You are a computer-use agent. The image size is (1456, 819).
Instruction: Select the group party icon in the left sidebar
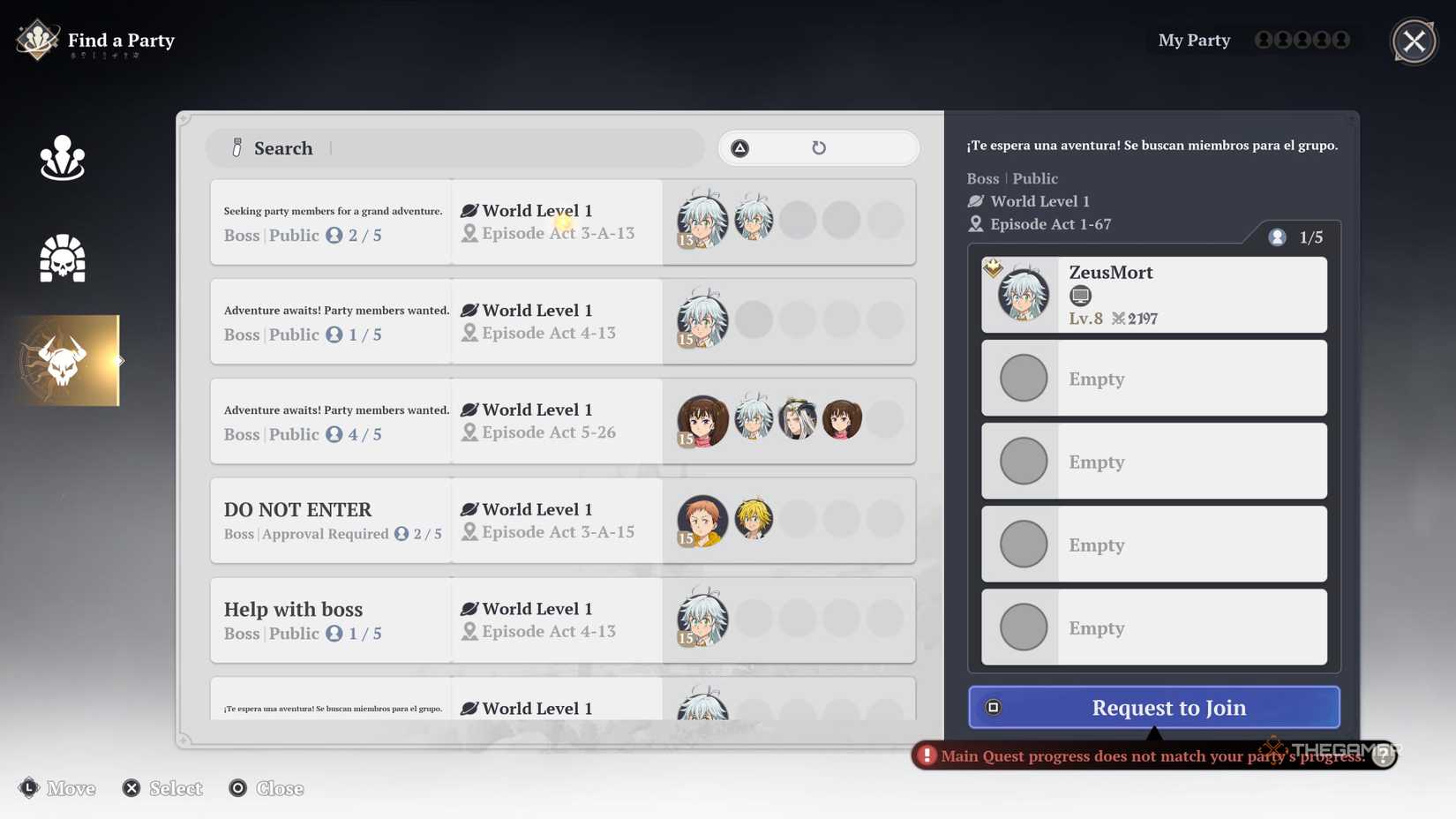pyautogui.click(x=62, y=157)
